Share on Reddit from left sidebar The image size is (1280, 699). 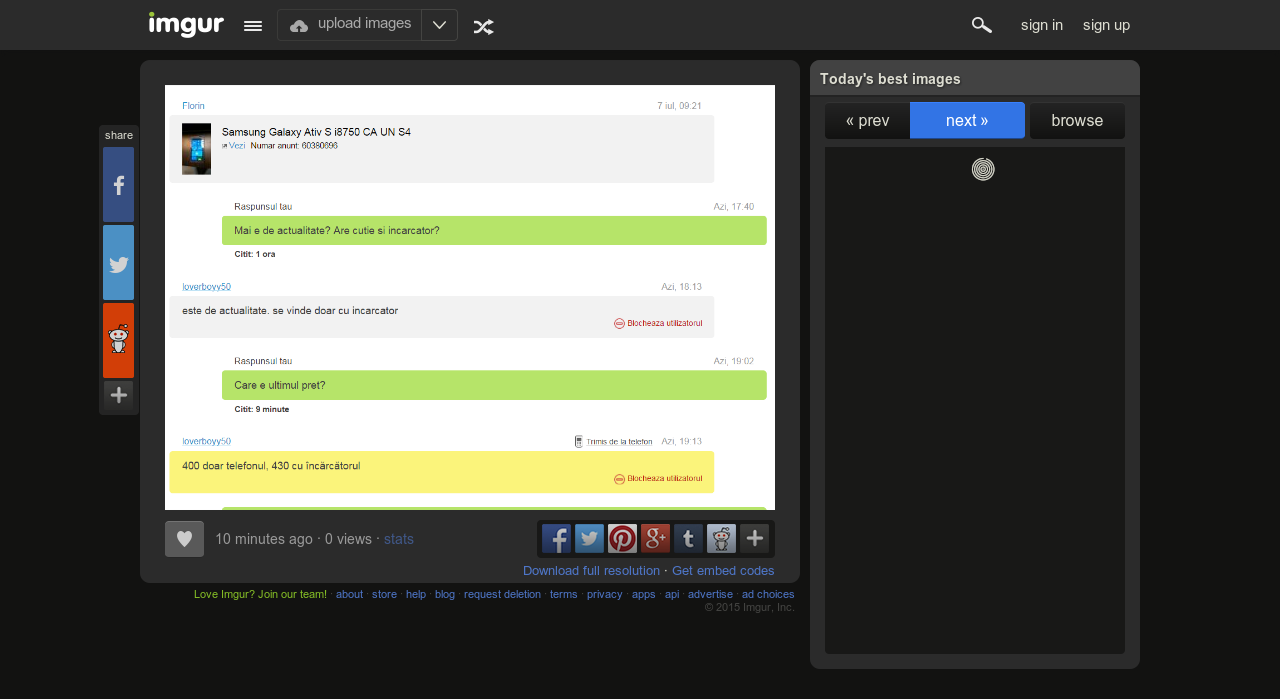point(118,341)
